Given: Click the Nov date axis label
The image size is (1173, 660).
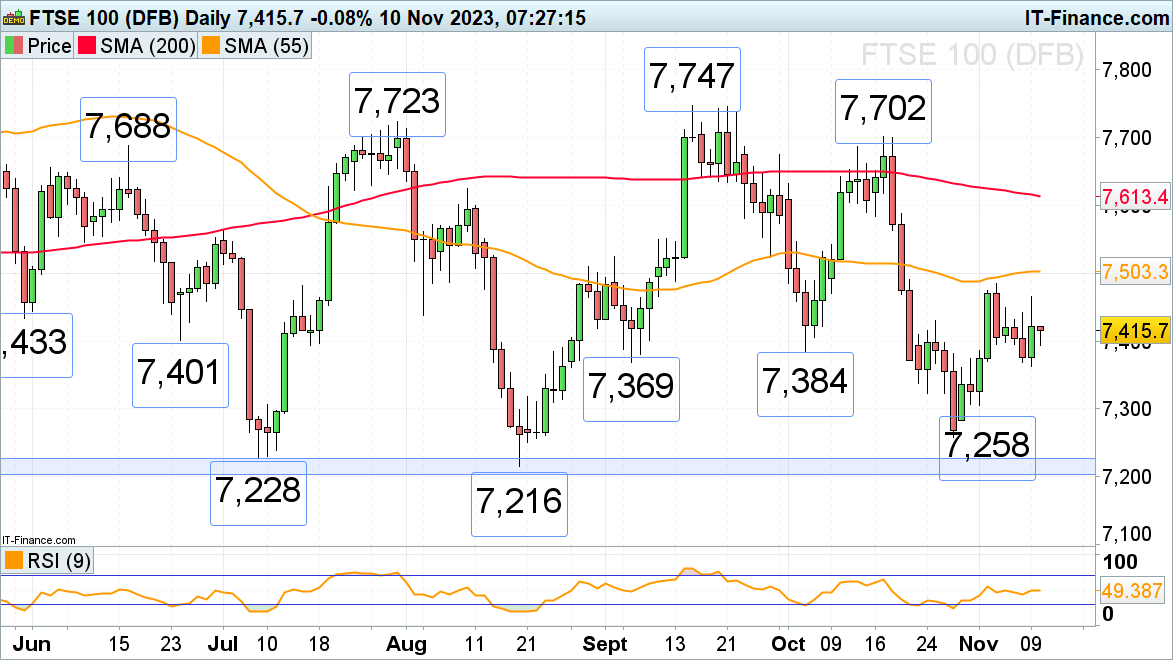Looking at the screenshot, I should tap(978, 644).
